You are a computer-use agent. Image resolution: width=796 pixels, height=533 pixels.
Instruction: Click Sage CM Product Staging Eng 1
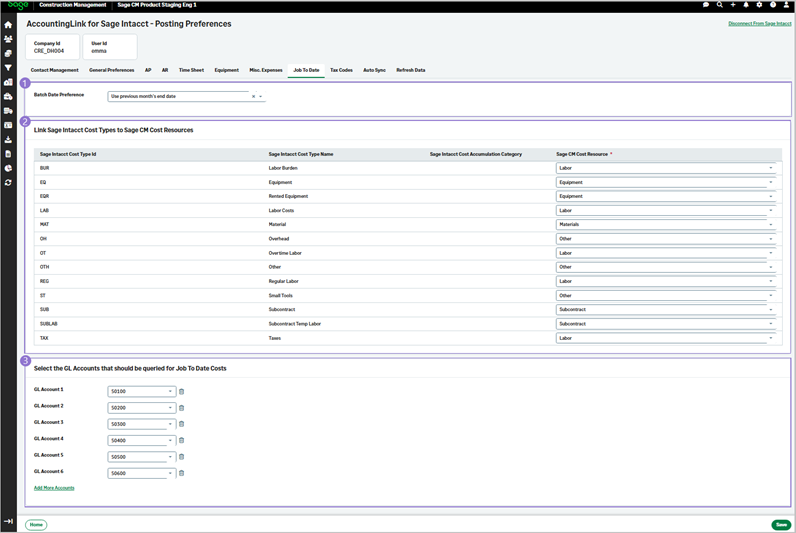tap(157, 5)
